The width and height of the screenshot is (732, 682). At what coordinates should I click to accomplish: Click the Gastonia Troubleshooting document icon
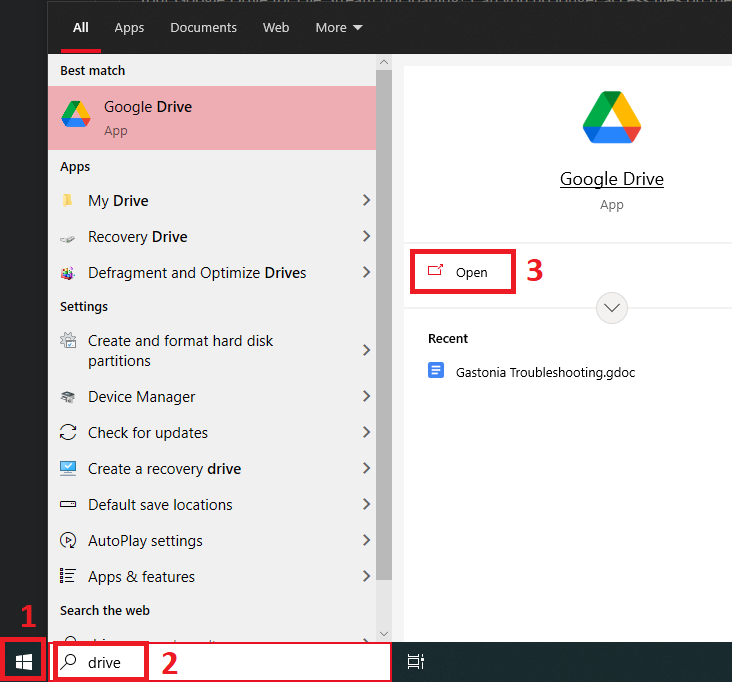(x=436, y=371)
